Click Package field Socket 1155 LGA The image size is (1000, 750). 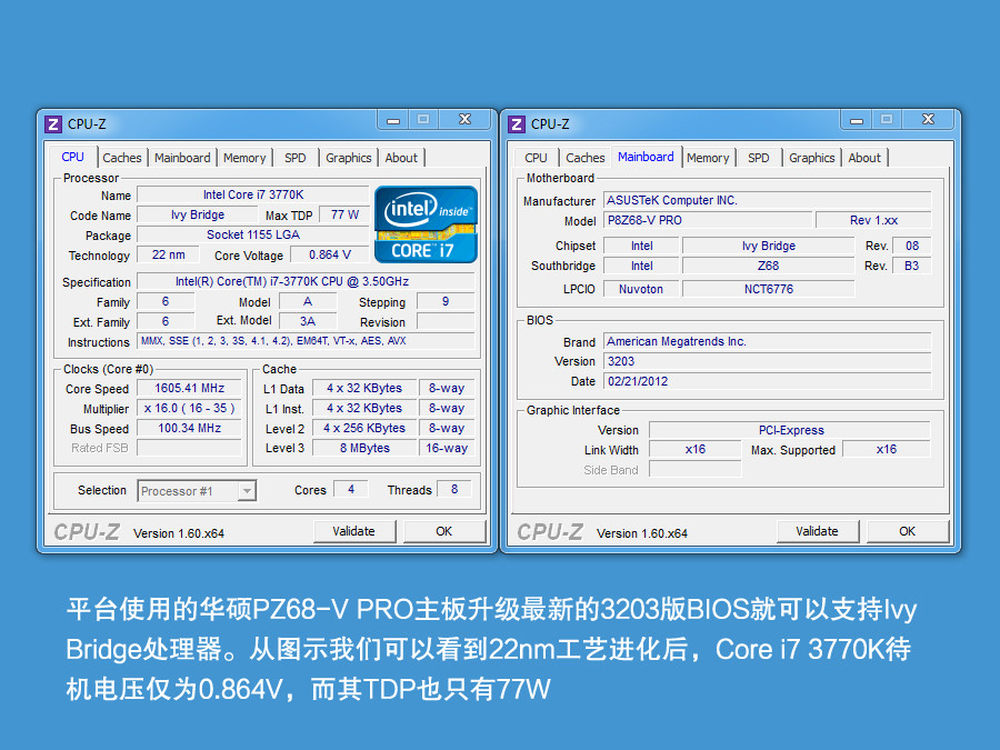pyautogui.click(x=253, y=235)
